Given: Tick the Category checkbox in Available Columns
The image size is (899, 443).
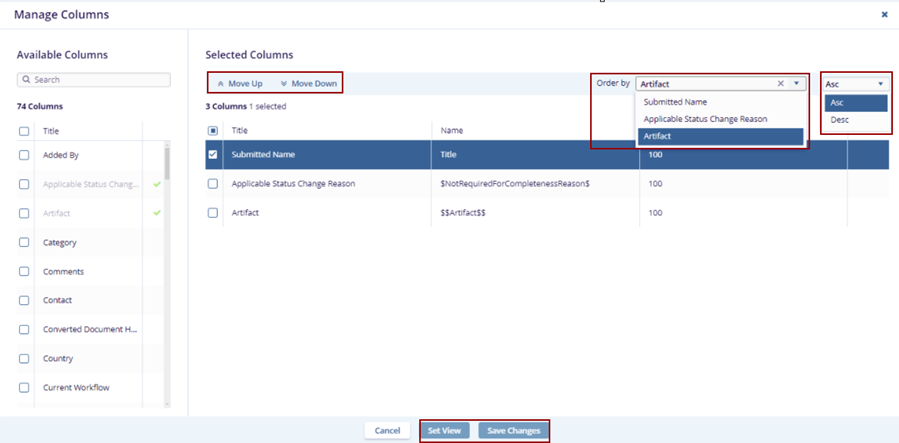Looking at the screenshot, I should (25, 242).
